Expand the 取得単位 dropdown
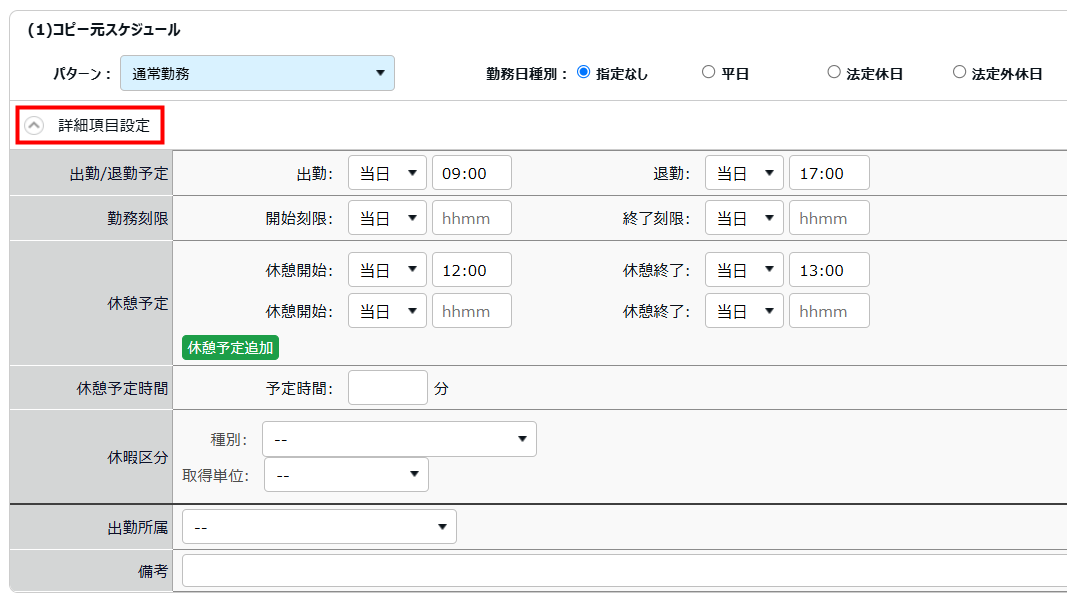Image resolution: width=1067 pixels, height=602 pixels. click(x=346, y=475)
